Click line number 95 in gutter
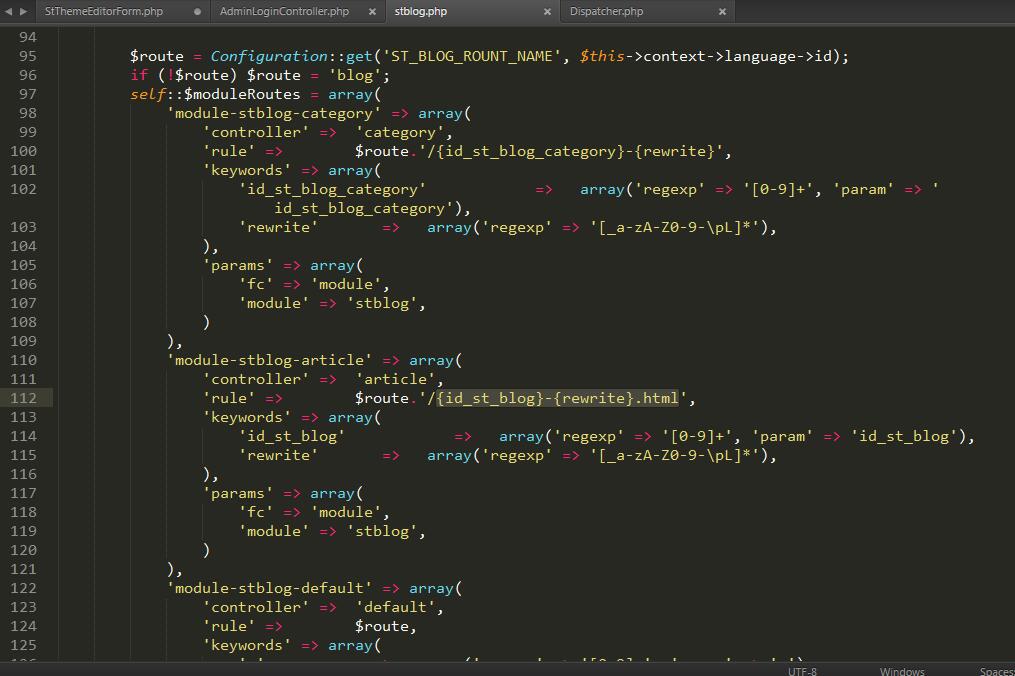1015x676 pixels. click(28, 56)
